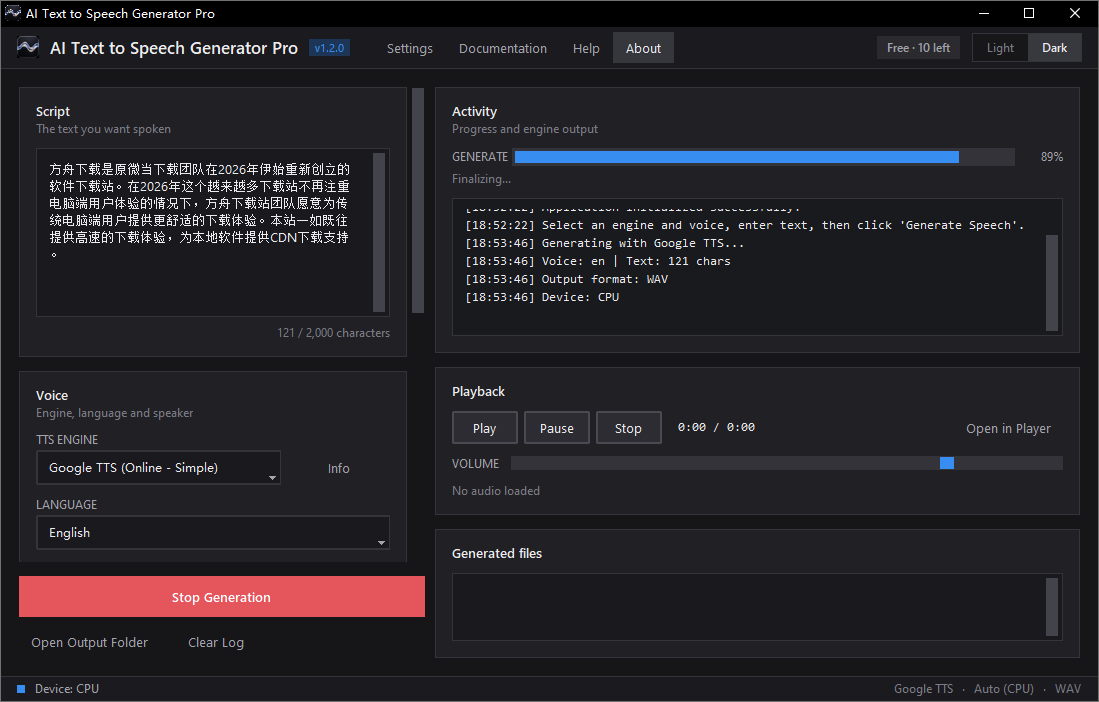Click the Free 10 left quota badge

(918, 48)
